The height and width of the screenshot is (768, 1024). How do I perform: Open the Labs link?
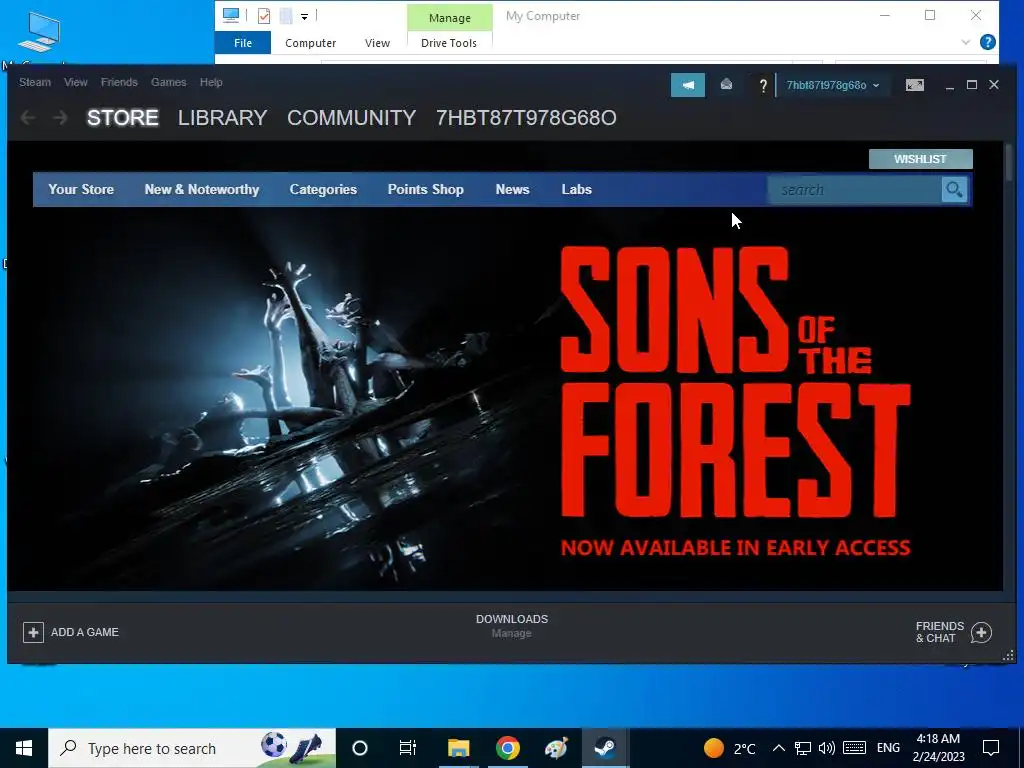tap(577, 189)
